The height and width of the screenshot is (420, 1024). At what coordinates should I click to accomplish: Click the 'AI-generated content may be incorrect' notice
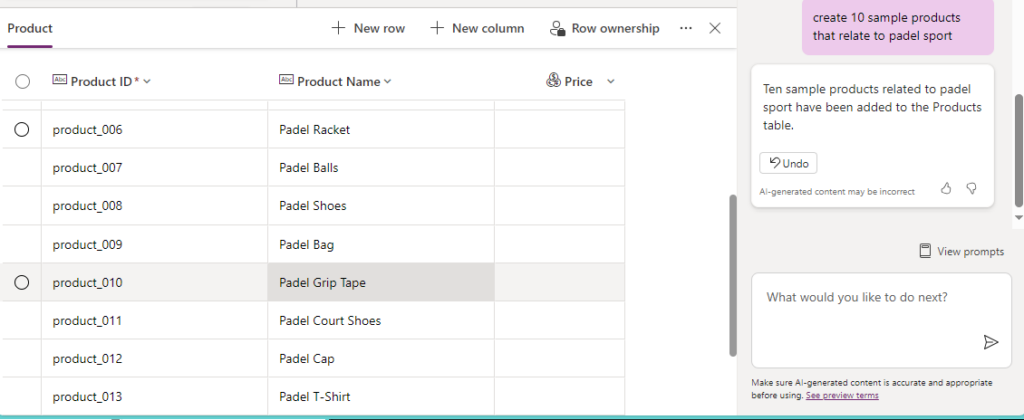837,191
